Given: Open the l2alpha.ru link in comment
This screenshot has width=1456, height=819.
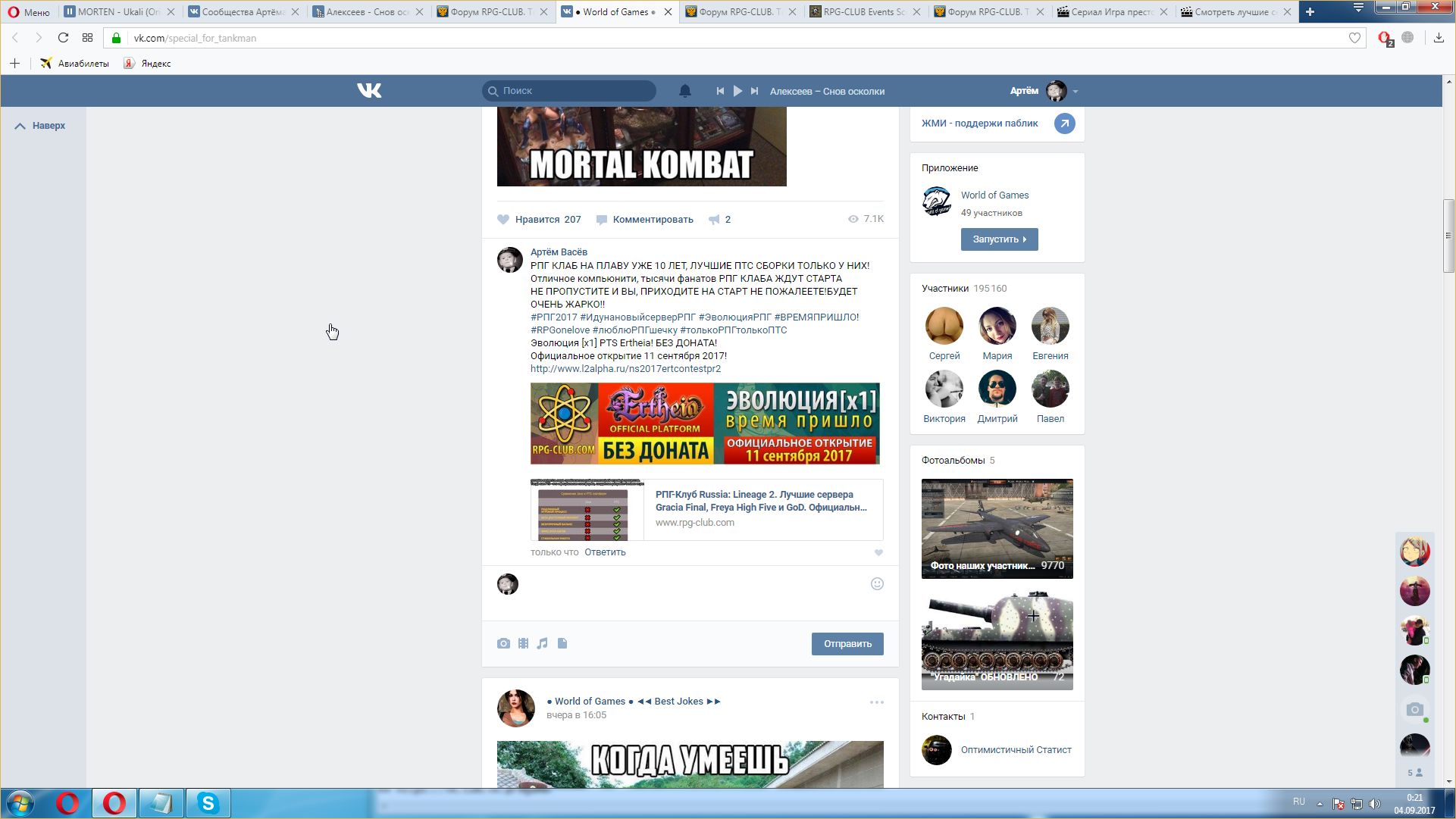Looking at the screenshot, I should click(x=625, y=369).
